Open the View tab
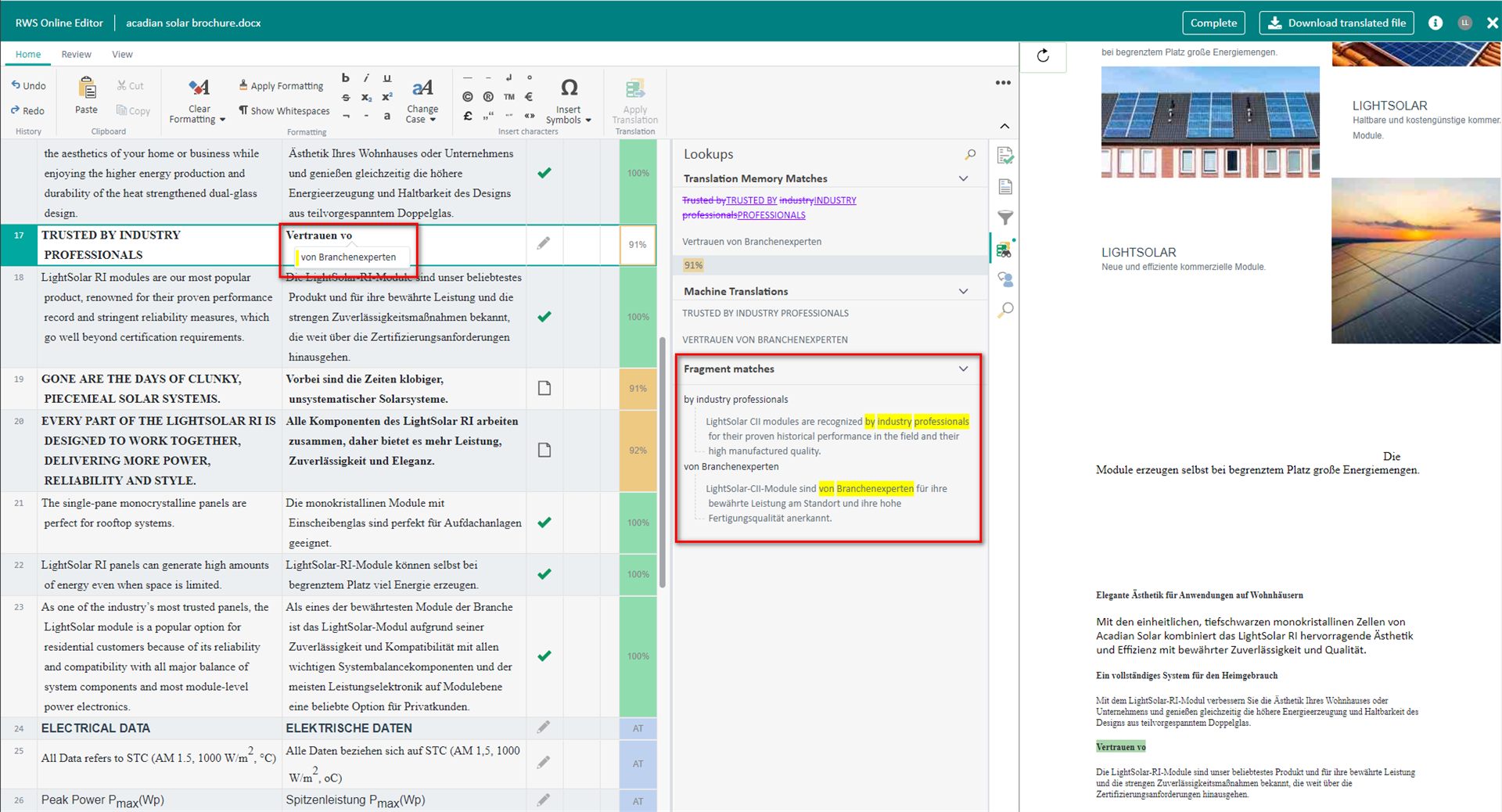Screen dimensions: 1502x812 coord(122,54)
